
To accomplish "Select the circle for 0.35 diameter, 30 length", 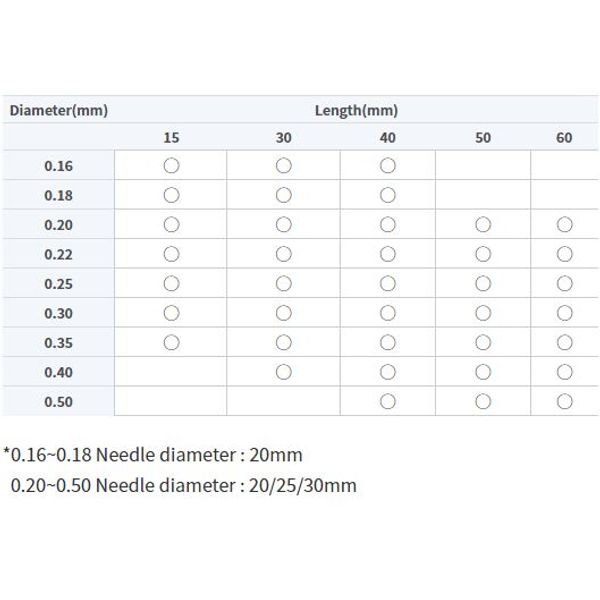I will 284,342.
